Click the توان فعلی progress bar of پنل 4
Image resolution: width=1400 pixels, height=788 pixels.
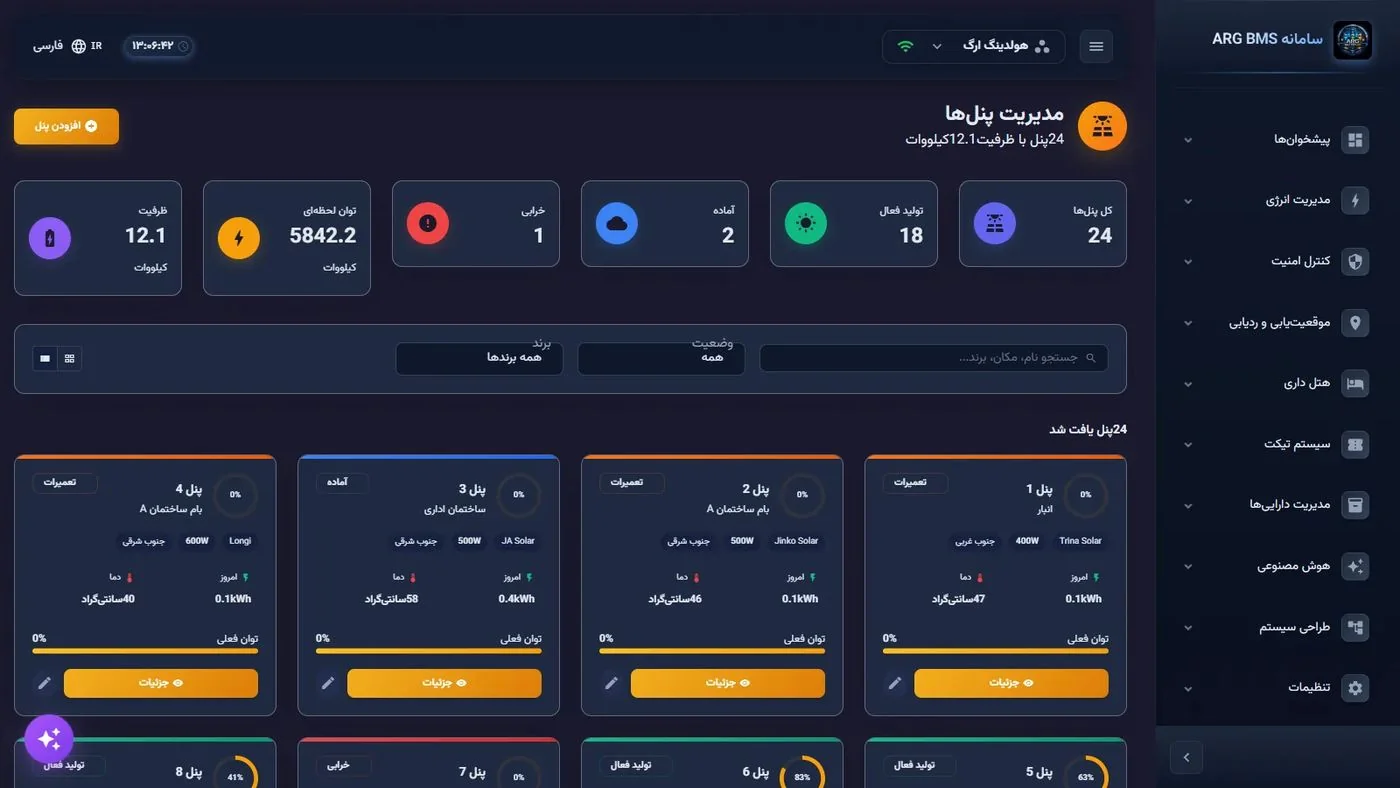tap(145, 651)
